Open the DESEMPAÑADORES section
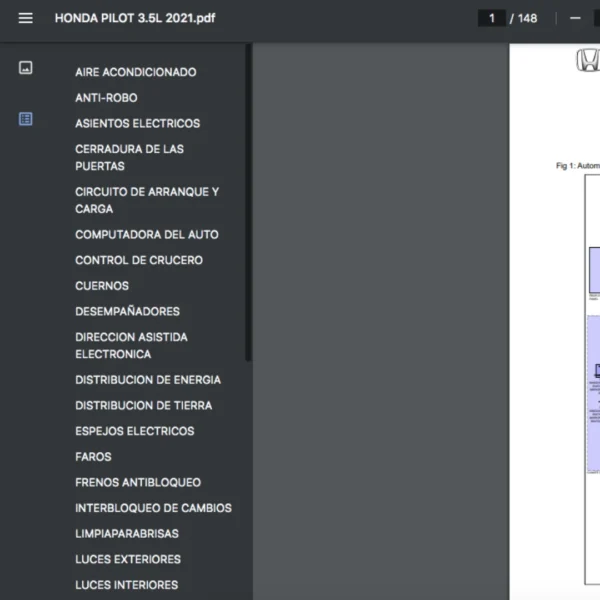 pos(127,311)
